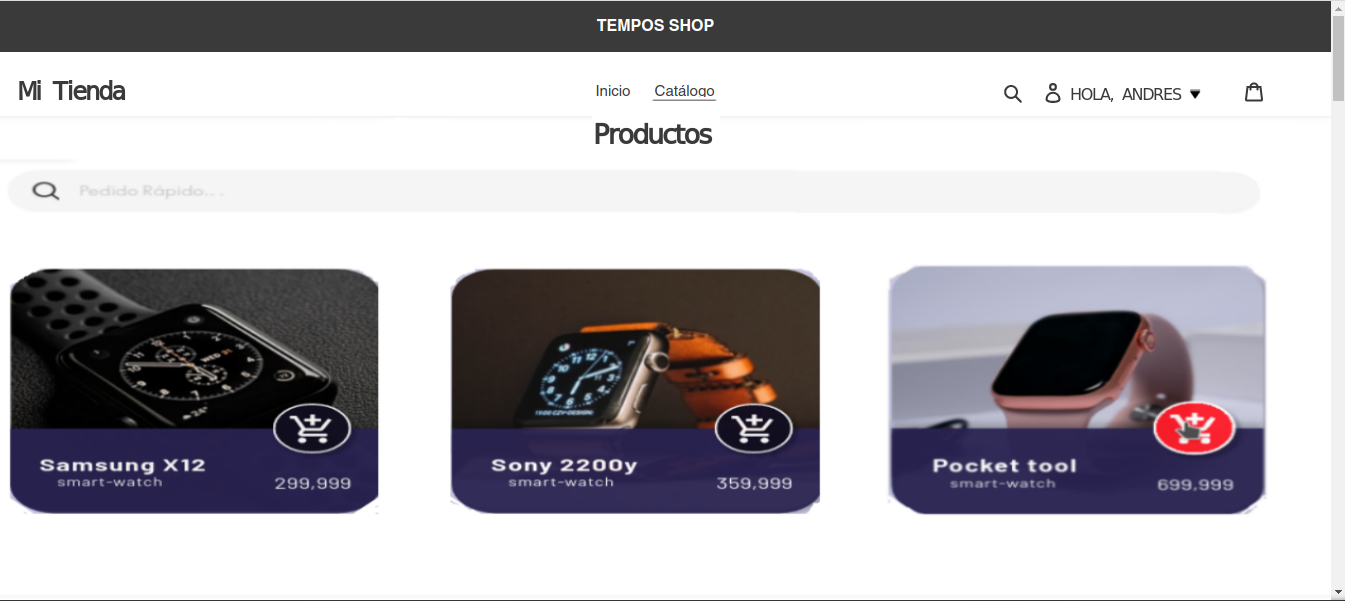Click the Samsung X12 product title
1345x601 pixels.
(x=122, y=465)
